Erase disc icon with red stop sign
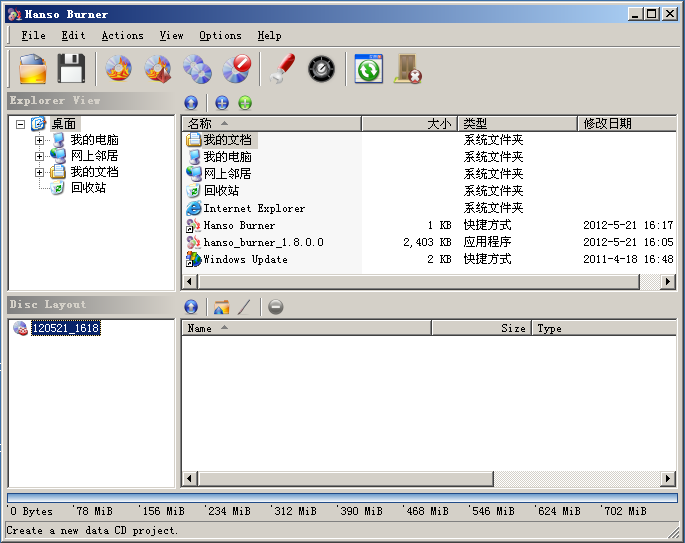This screenshot has height=543, width=685. point(237,69)
